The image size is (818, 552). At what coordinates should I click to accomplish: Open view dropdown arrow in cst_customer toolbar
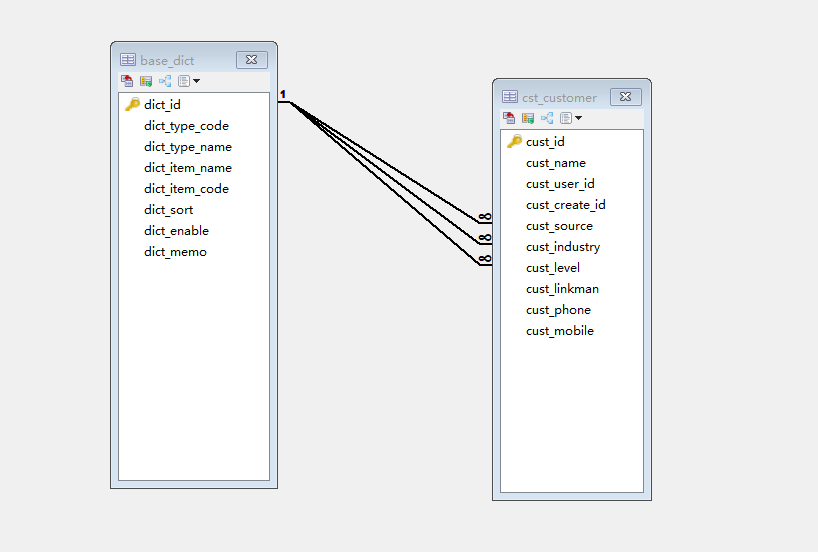(x=578, y=118)
